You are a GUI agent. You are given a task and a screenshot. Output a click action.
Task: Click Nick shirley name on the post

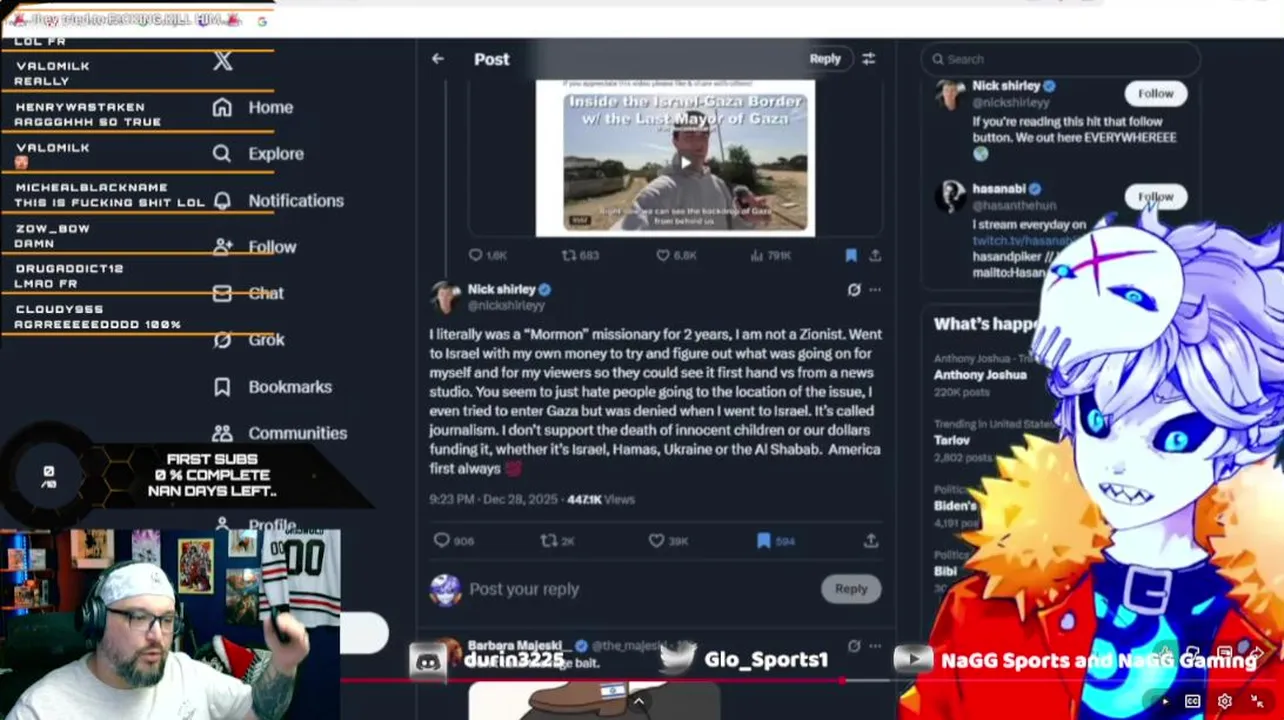(x=501, y=289)
